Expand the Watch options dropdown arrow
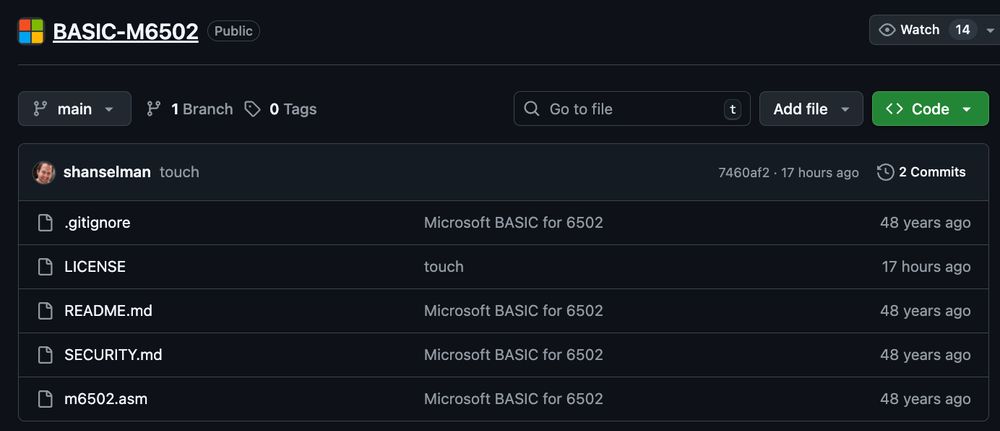This screenshot has height=431, width=1000. (990, 30)
